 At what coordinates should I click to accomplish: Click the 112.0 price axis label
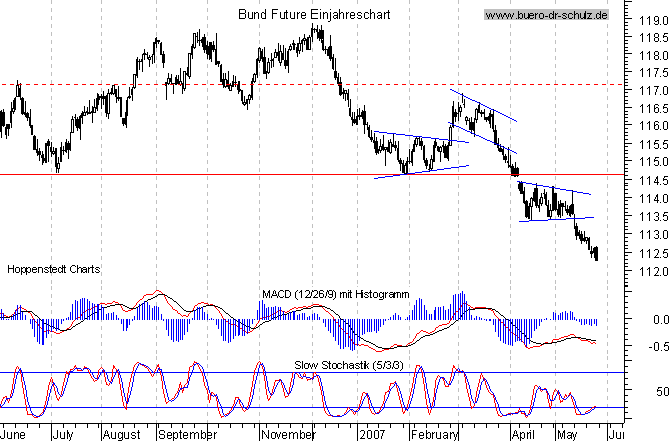coord(653,271)
